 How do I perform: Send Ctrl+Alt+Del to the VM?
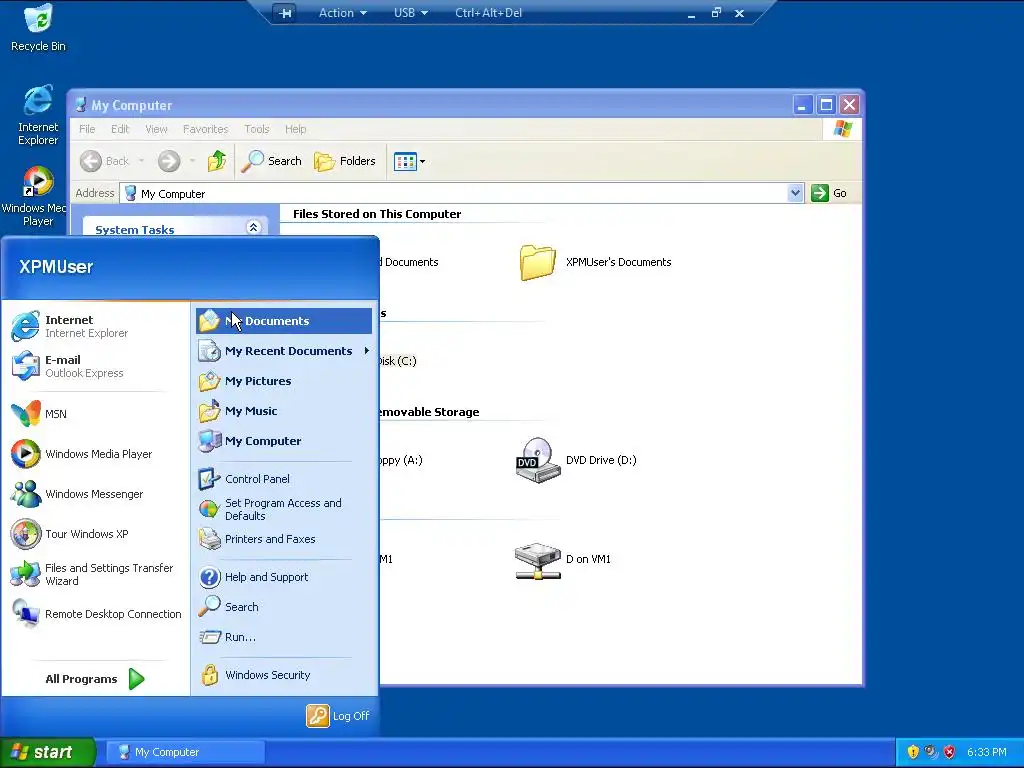488,13
